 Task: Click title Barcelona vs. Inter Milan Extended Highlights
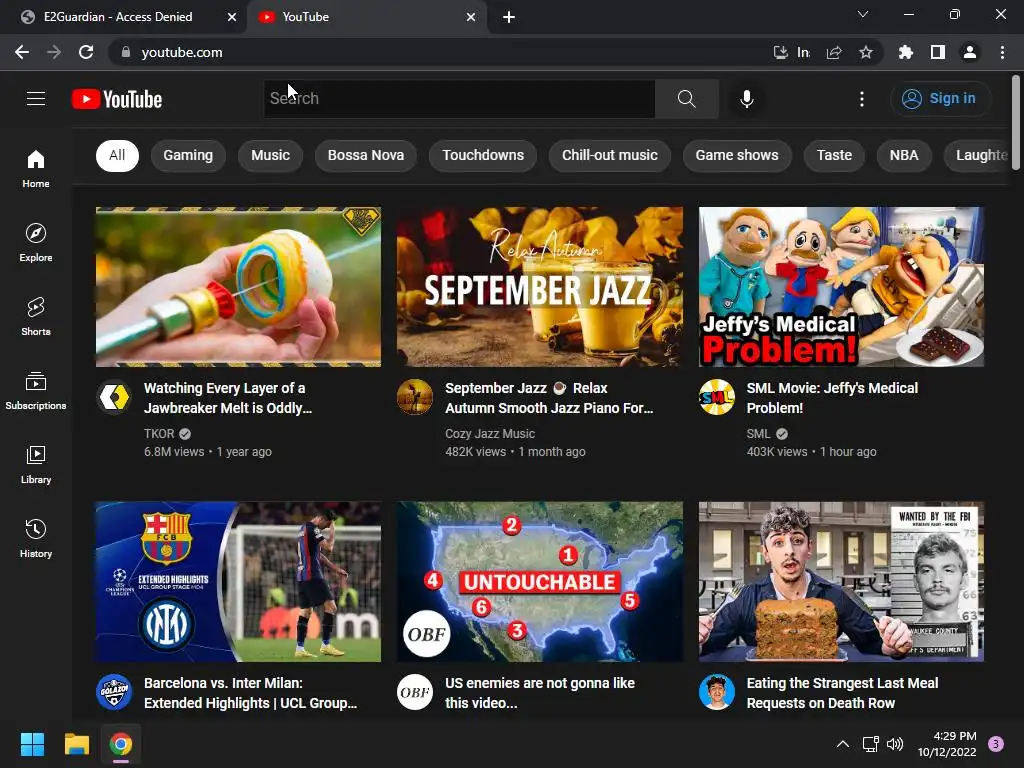251,693
